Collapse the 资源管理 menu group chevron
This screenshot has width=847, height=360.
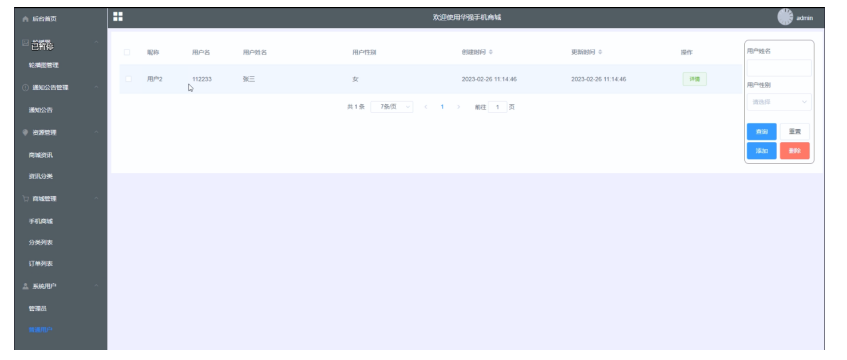click(x=96, y=132)
